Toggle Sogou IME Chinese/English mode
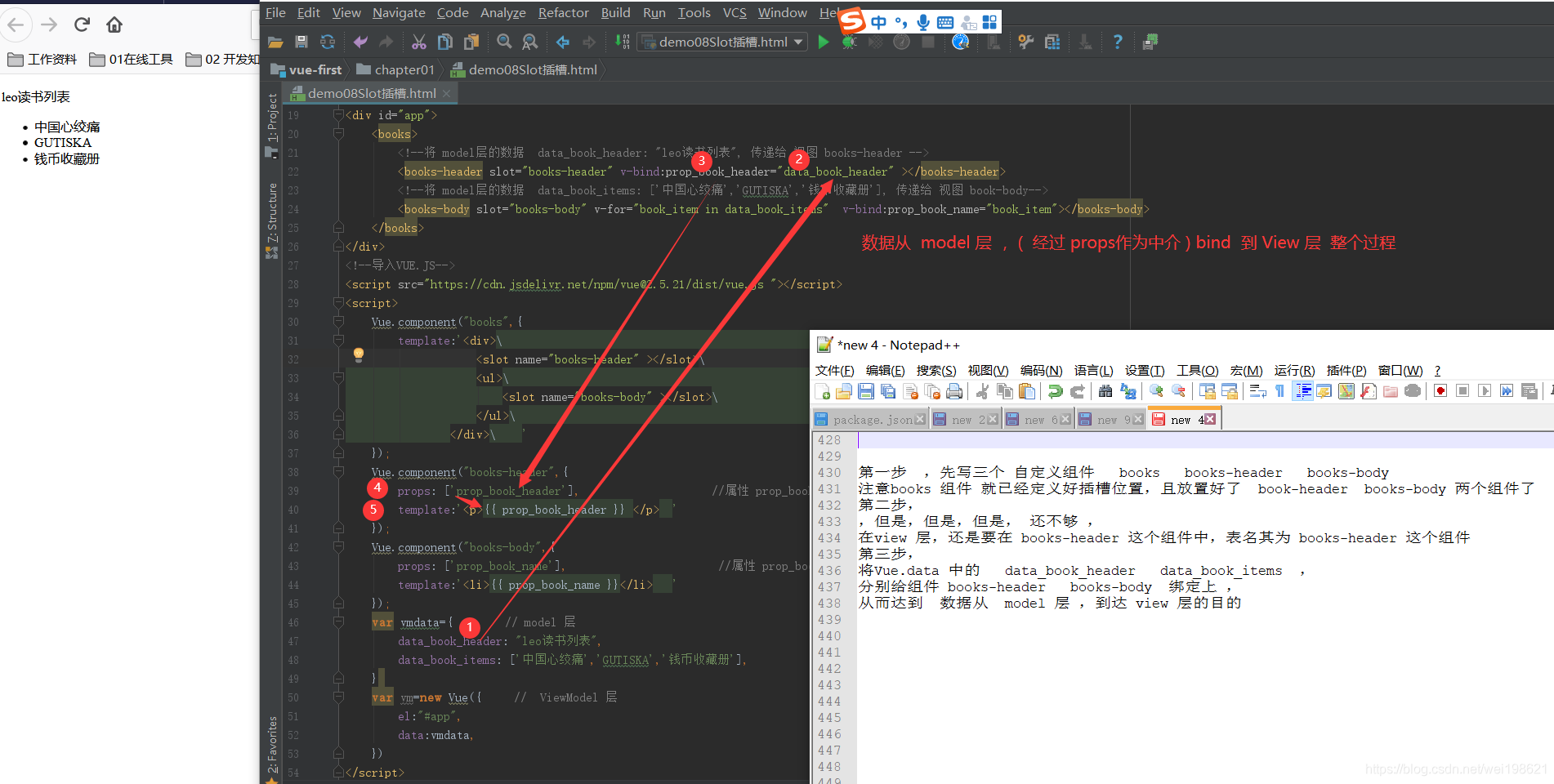Screen dimensions: 1554x784 [878, 22]
